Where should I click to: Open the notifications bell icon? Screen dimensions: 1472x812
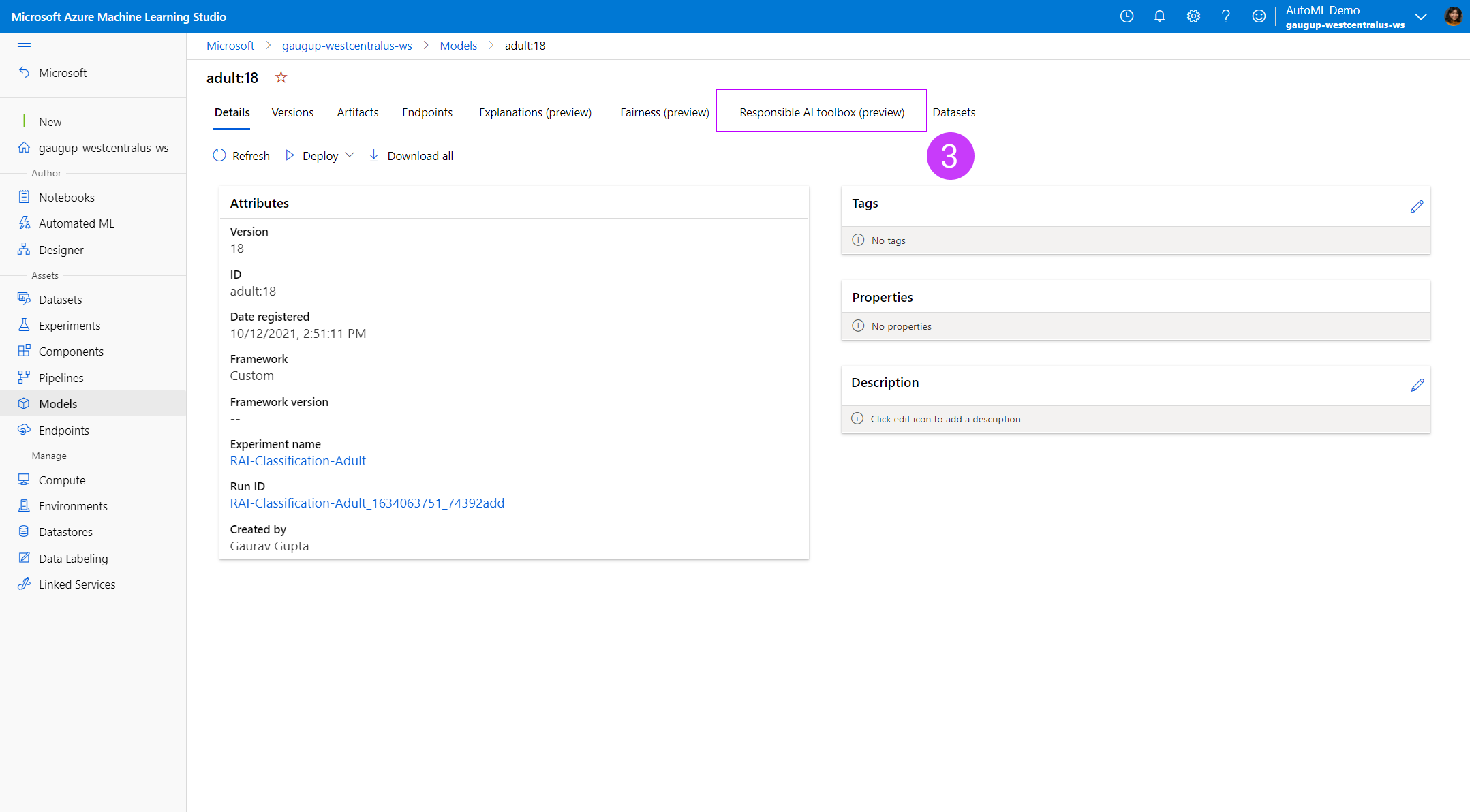coord(1159,16)
